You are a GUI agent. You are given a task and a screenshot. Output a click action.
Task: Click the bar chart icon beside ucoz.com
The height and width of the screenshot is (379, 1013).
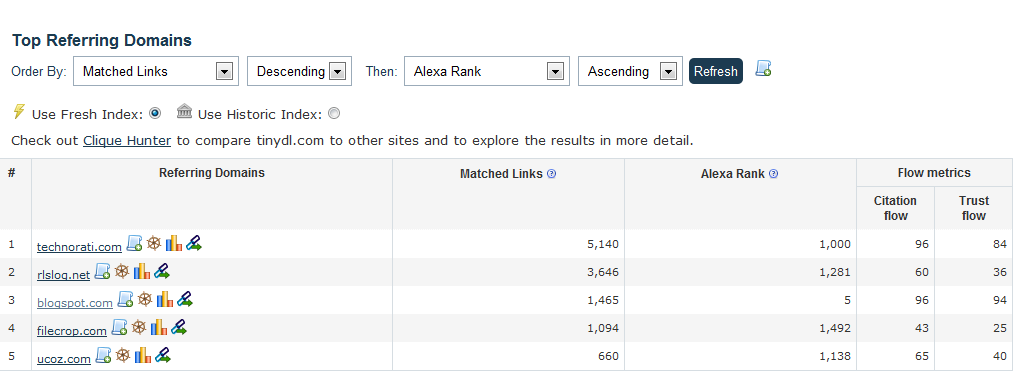(142, 355)
